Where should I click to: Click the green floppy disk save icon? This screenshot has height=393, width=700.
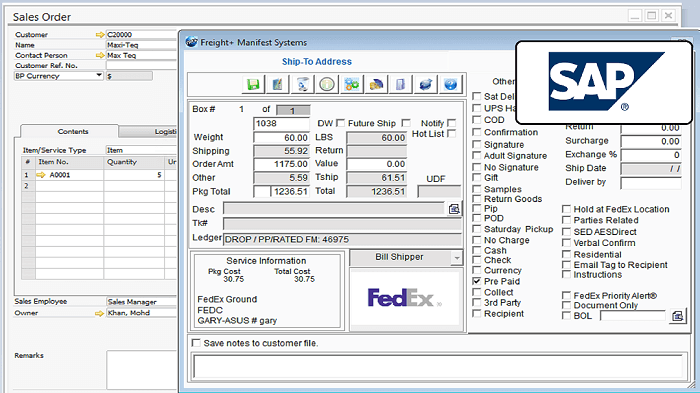253,84
